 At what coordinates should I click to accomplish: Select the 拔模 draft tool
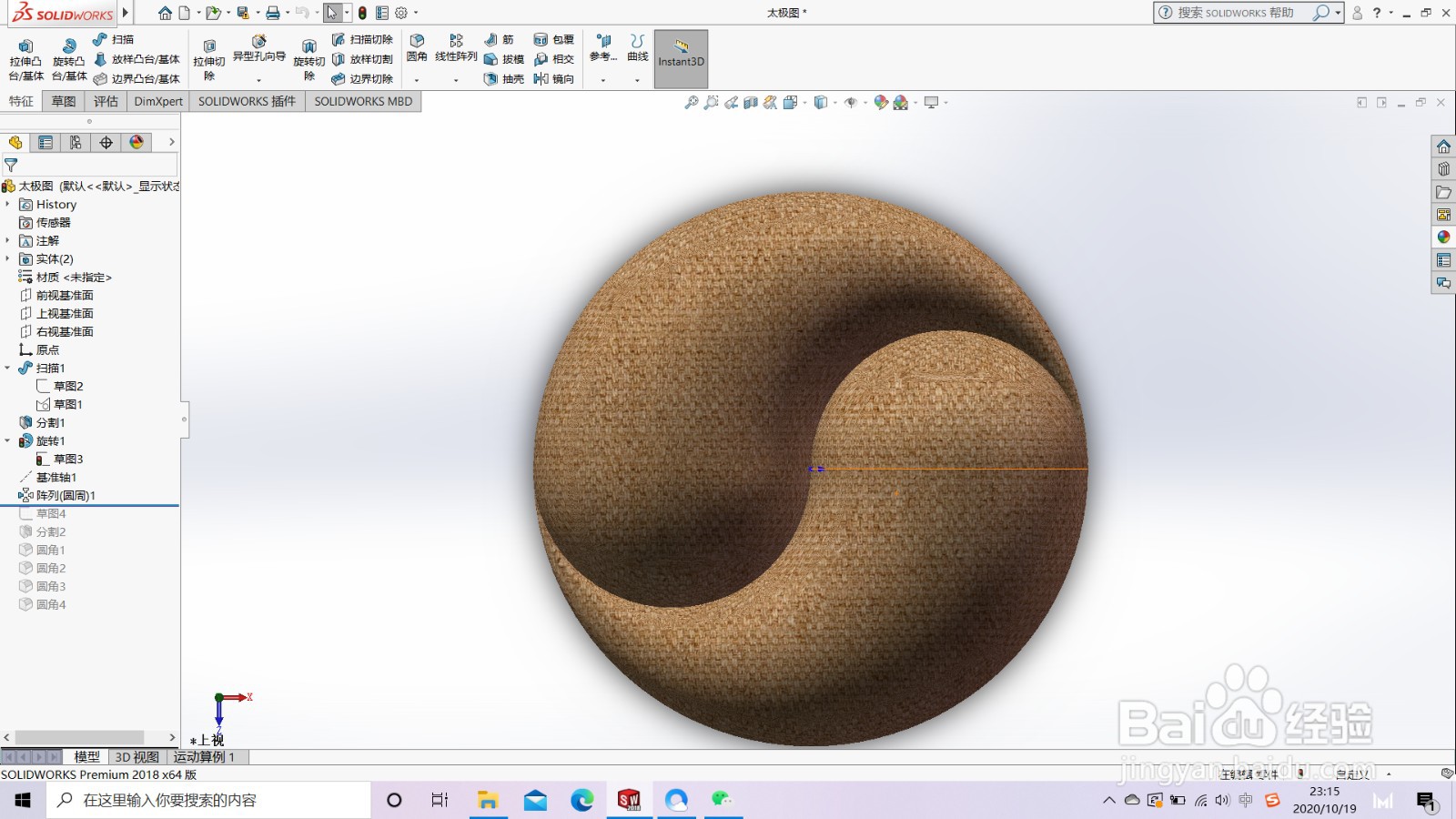pos(504,59)
